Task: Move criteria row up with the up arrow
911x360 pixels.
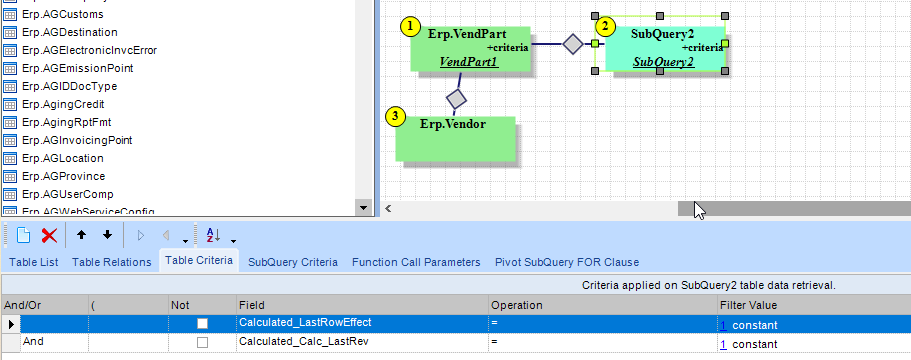Action: coord(81,235)
